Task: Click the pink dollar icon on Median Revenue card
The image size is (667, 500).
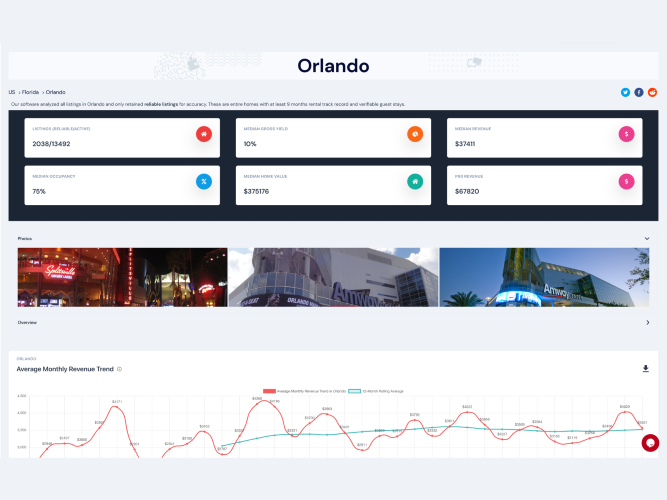Action: 626,134
